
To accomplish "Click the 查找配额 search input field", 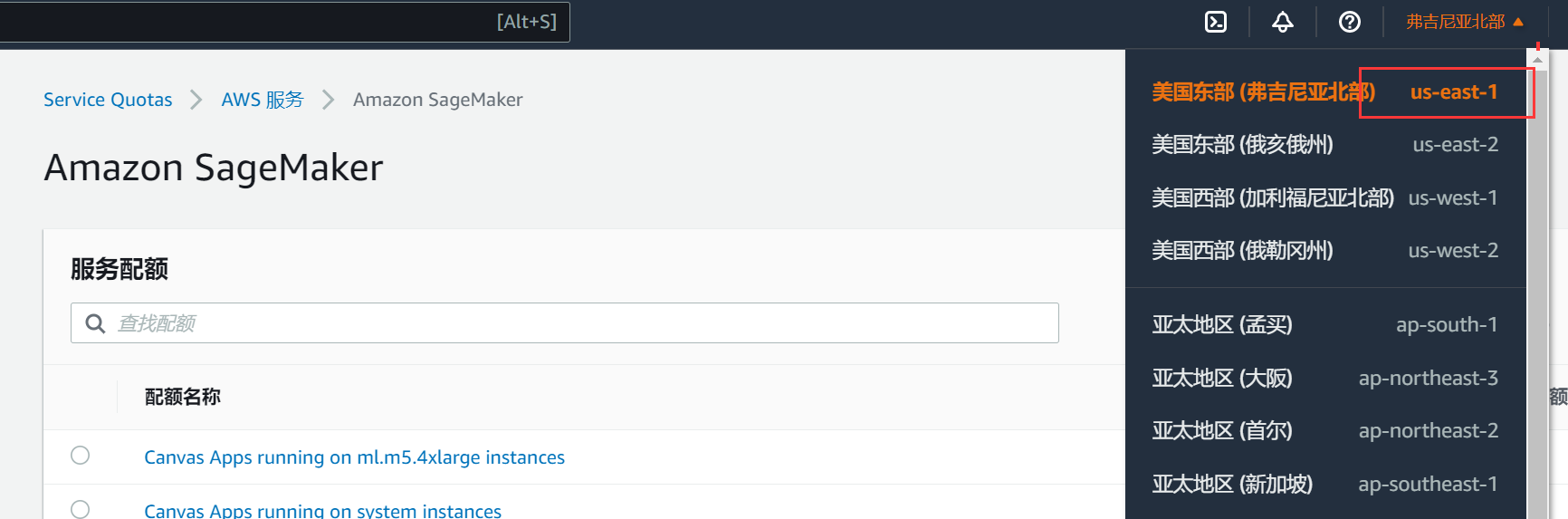I will click(565, 323).
